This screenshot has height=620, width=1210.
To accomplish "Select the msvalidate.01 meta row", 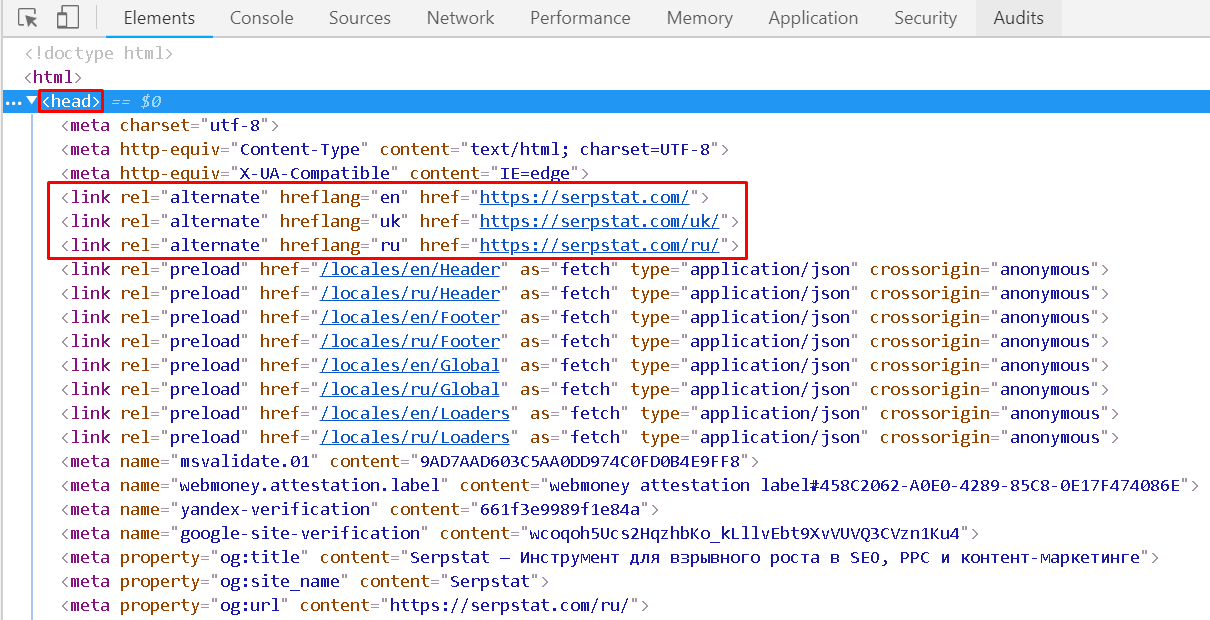I will (409, 461).
